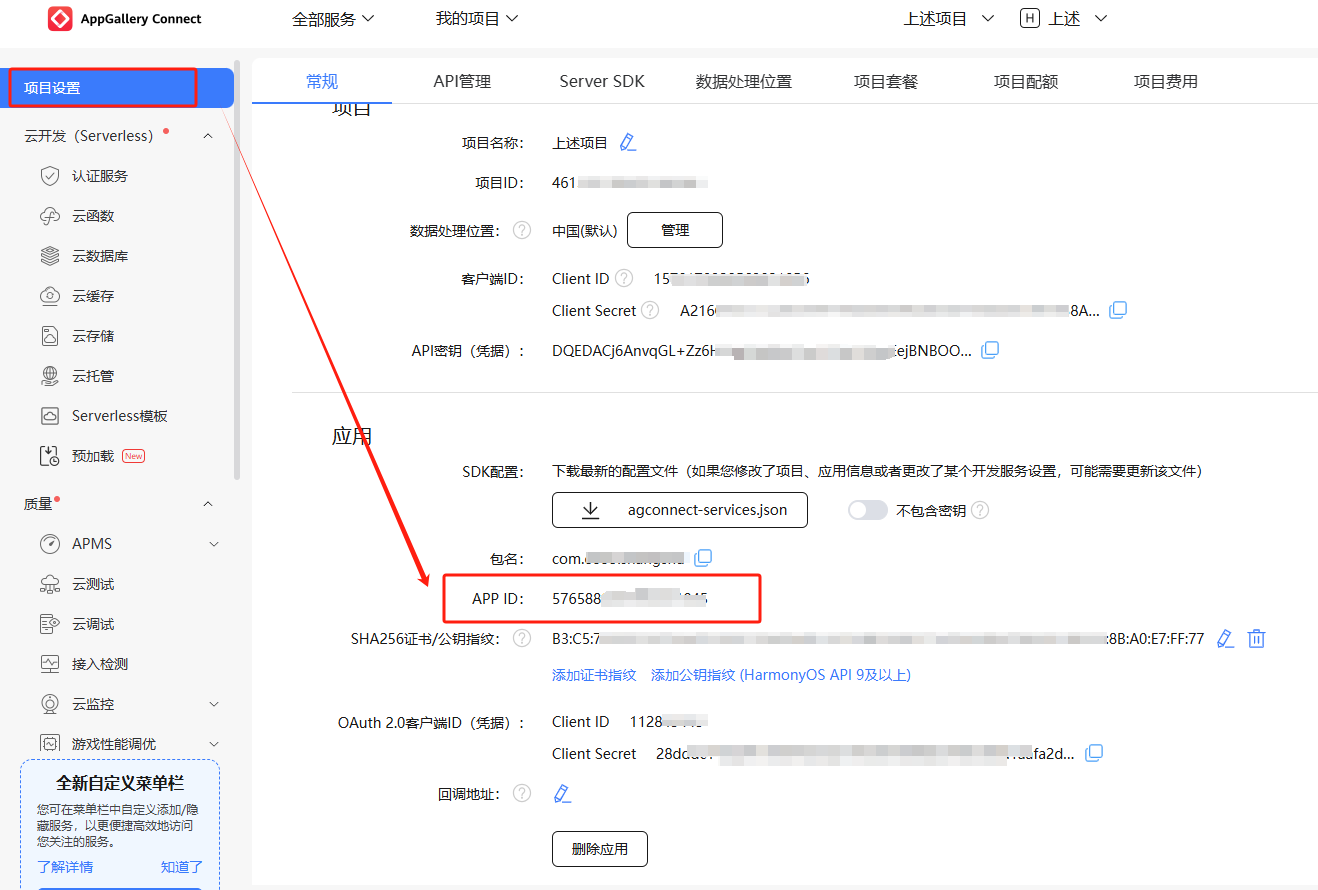Expand the 云监控 submenu chevron
The image size is (1318, 890).
(x=213, y=704)
